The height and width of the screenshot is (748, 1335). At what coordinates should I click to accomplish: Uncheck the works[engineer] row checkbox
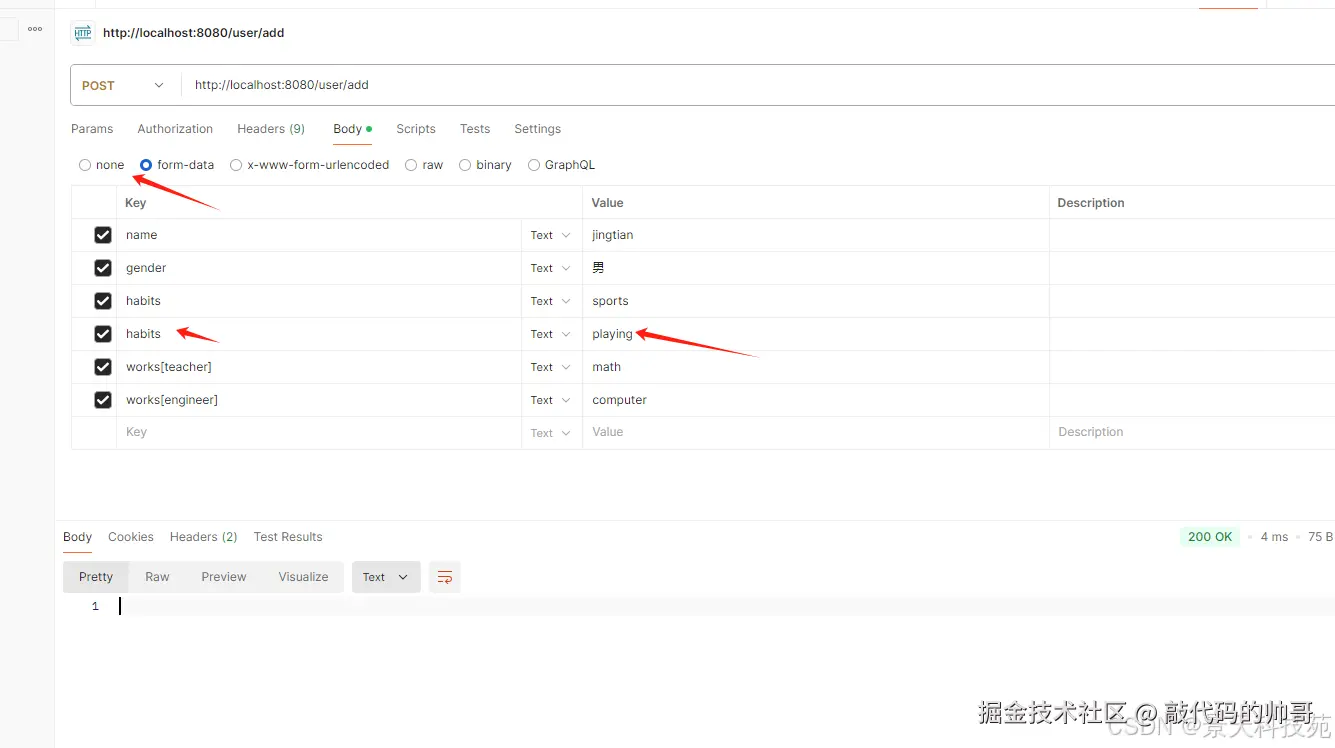(102, 400)
